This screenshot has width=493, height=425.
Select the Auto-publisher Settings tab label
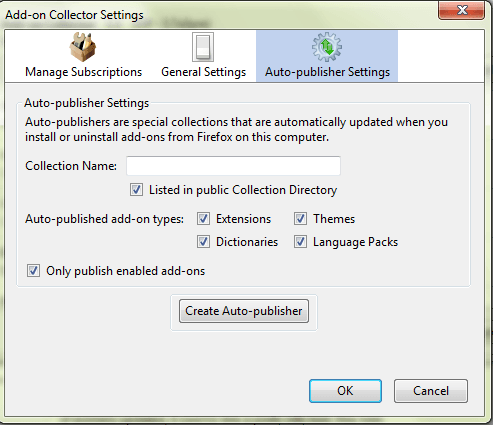click(327, 72)
